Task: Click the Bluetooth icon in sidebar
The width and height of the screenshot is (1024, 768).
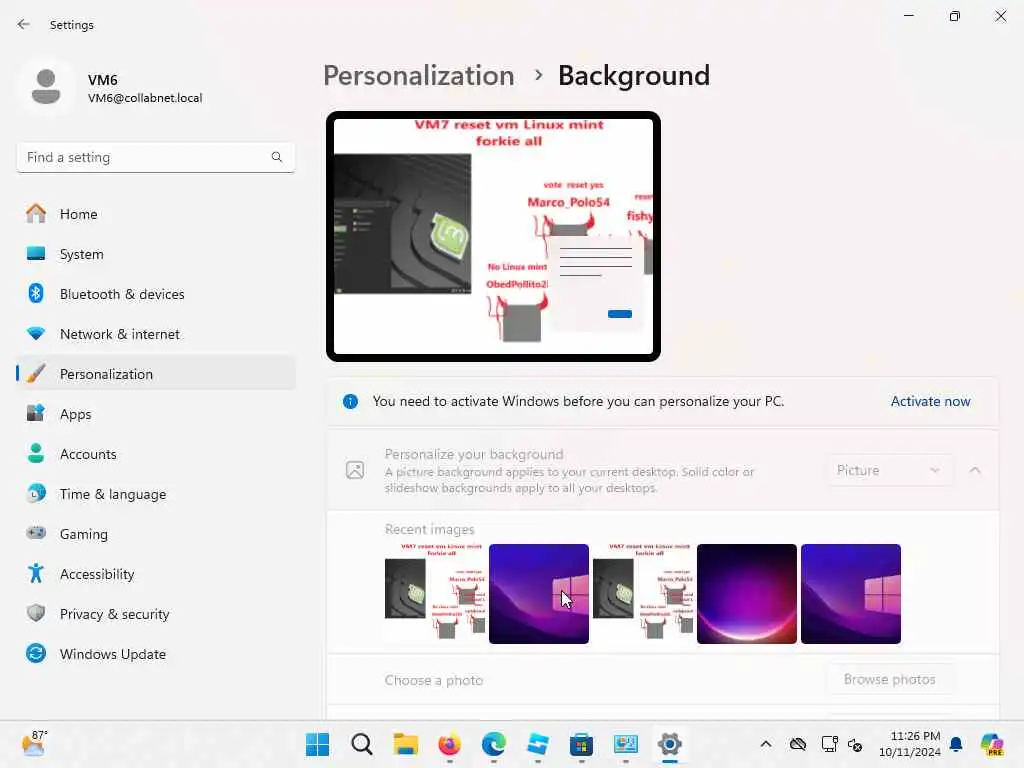Action: 36,293
